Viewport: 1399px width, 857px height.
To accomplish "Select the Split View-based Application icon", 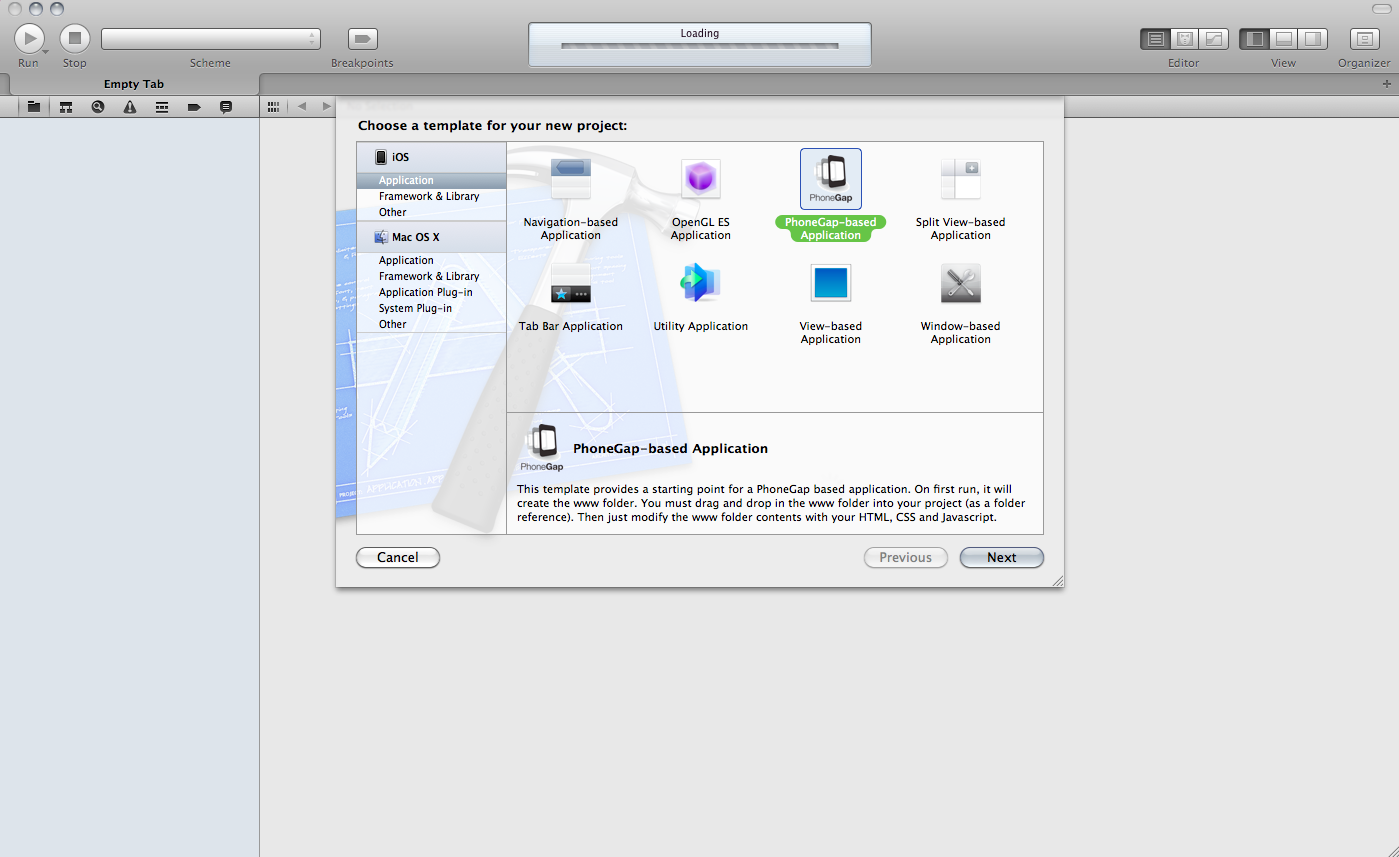I will tap(960, 180).
